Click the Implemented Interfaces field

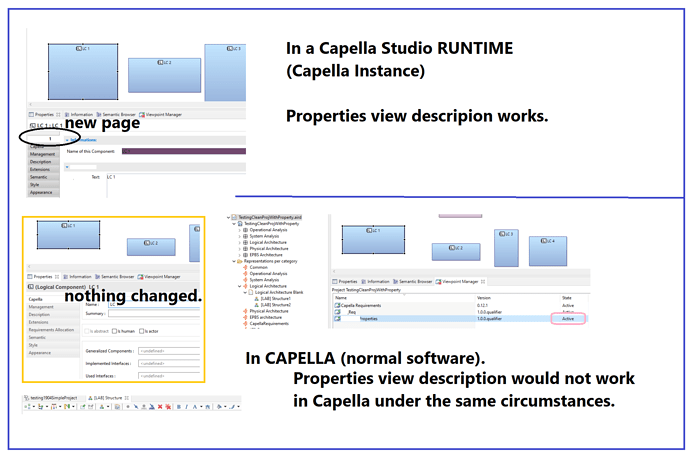tap(169, 364)
